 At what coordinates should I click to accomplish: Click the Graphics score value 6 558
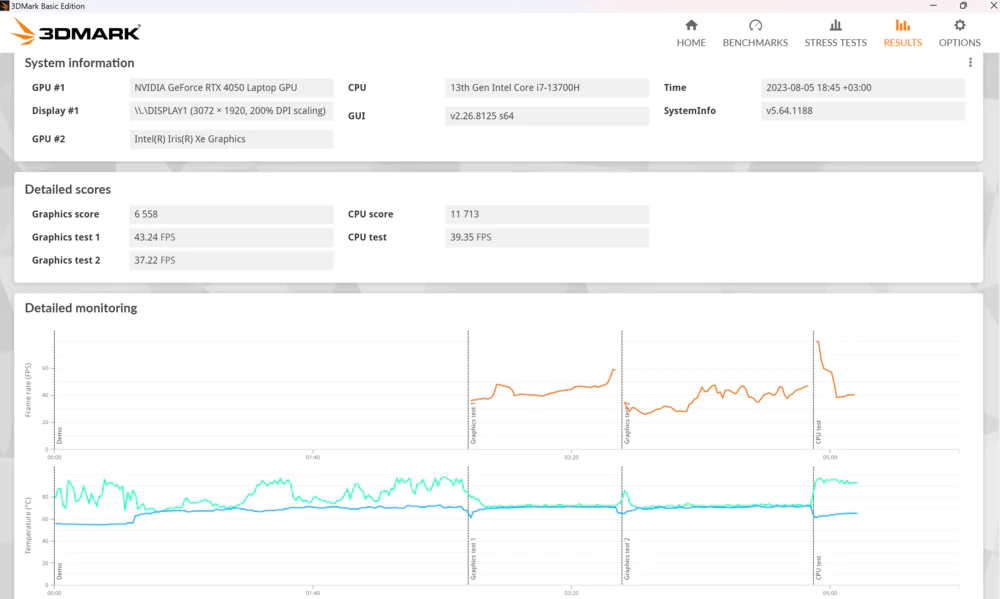(x=231, y=214)
